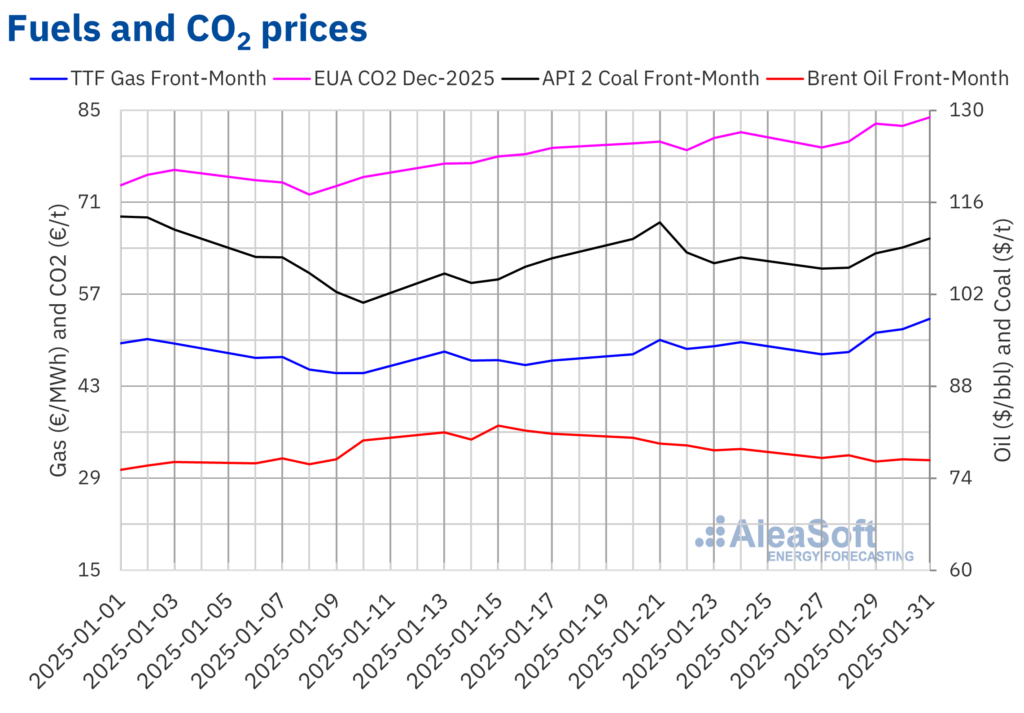Click the magenta EUA CO2 legend line
Image resolution: width=1024 pixels, height=713 pixels.
(300, 78)
